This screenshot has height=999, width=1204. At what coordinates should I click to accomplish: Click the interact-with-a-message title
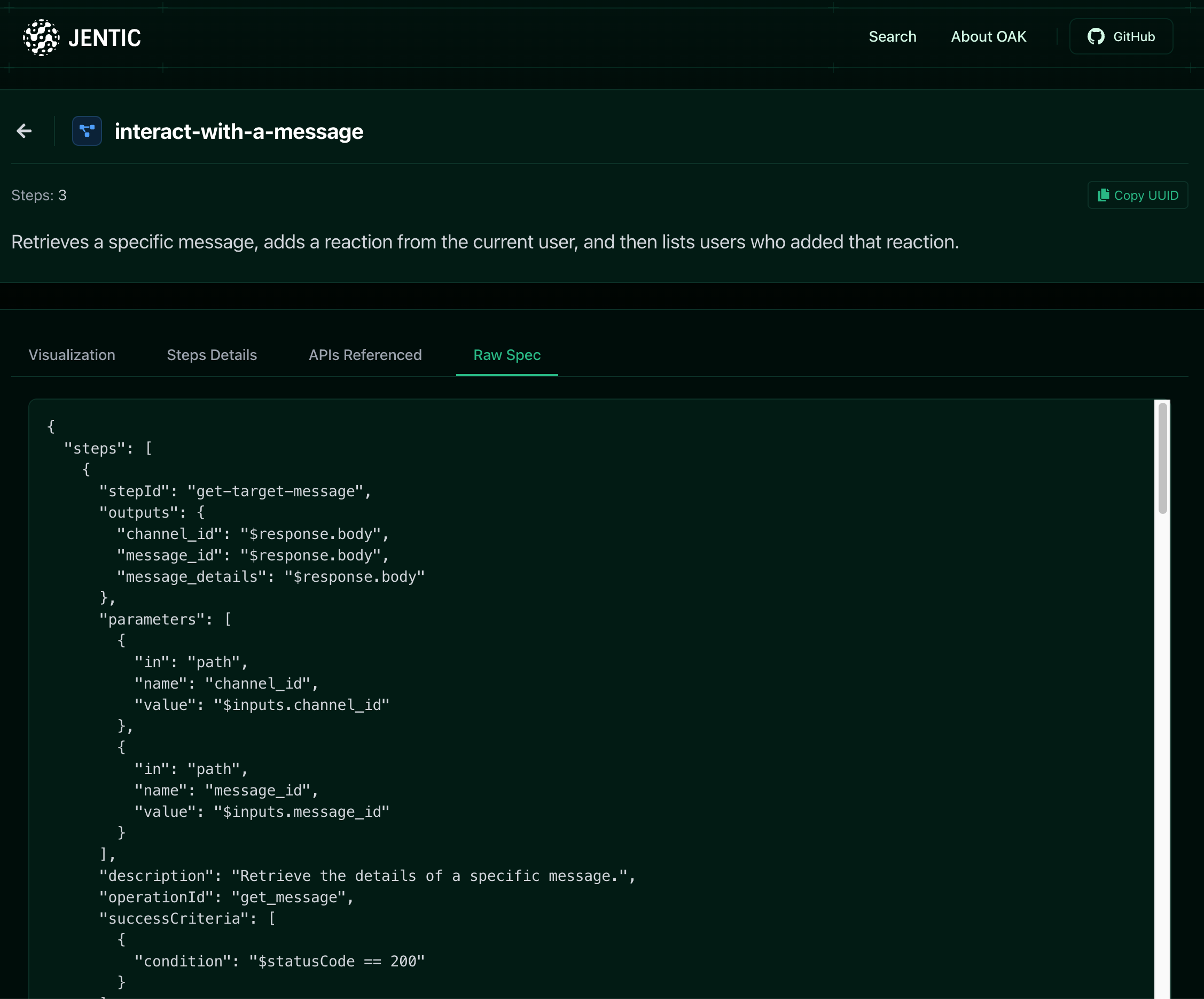pos(239,131)
